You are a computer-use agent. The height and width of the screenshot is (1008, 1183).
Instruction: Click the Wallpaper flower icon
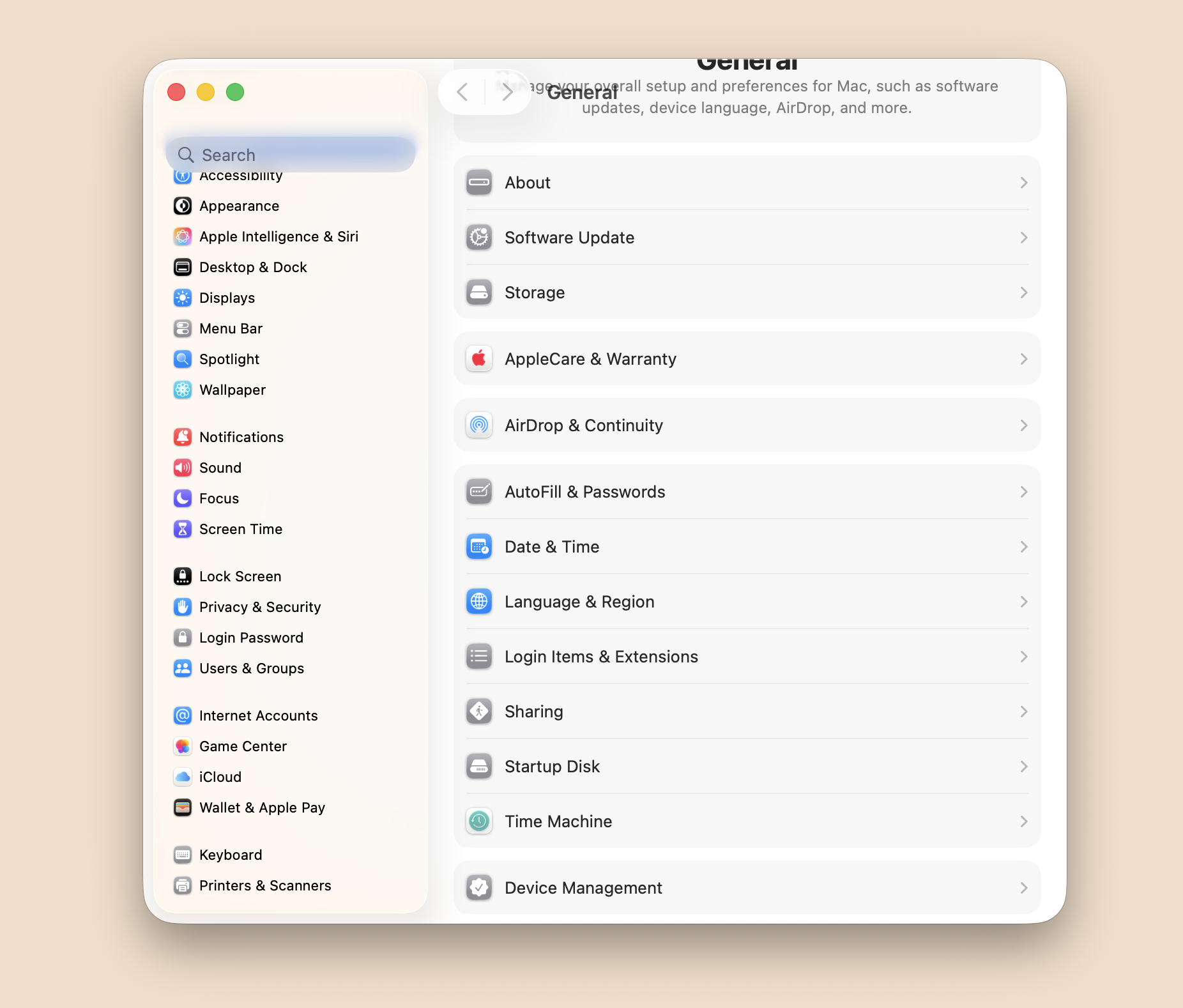[183, 390]
